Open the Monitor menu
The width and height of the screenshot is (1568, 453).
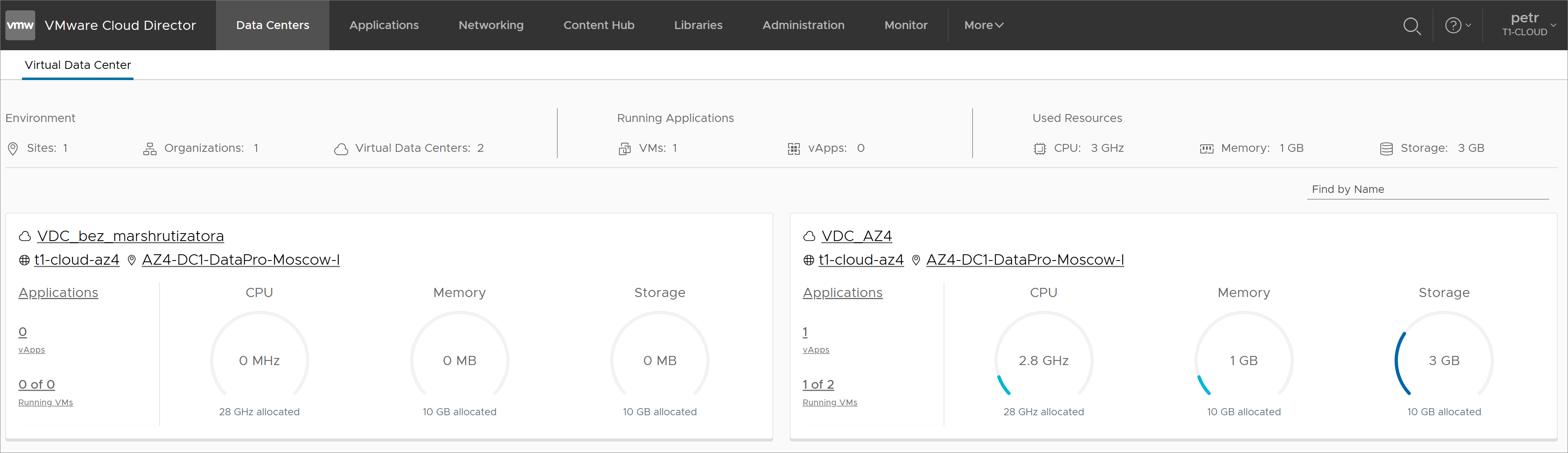pyautogui.click(x=906, y=25)
